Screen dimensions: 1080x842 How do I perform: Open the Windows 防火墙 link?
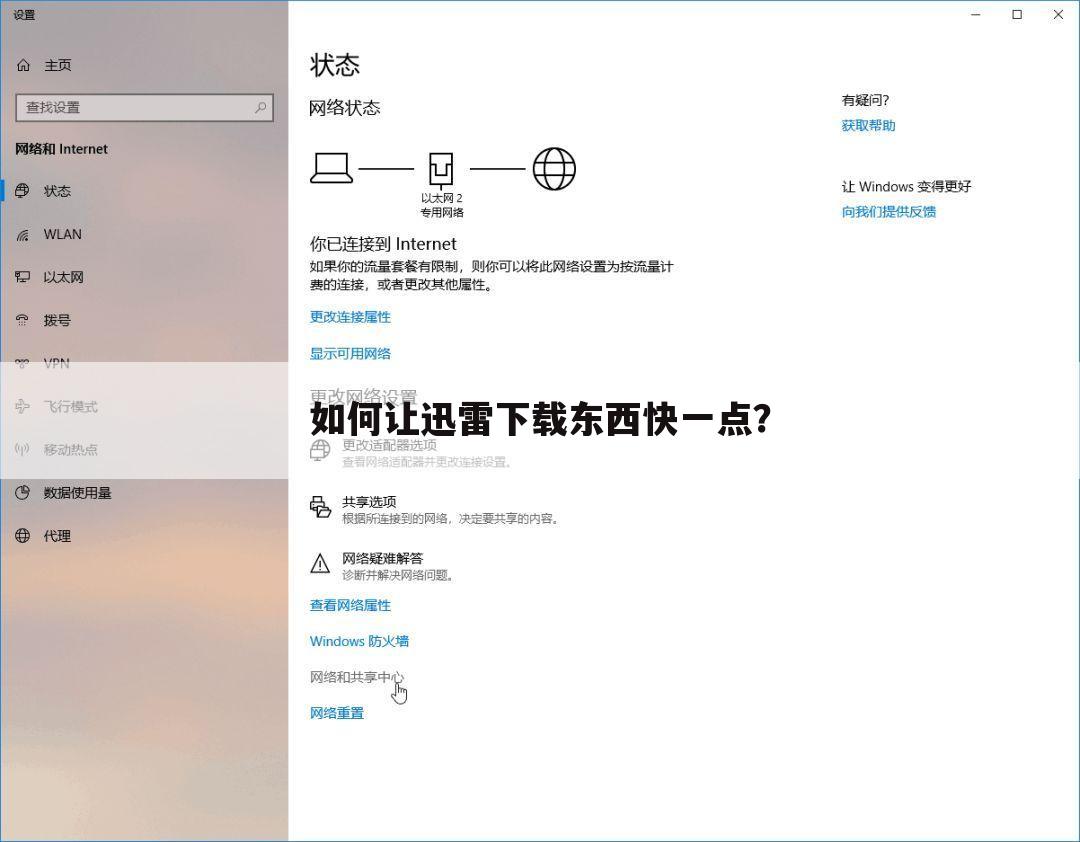[359, 641]
